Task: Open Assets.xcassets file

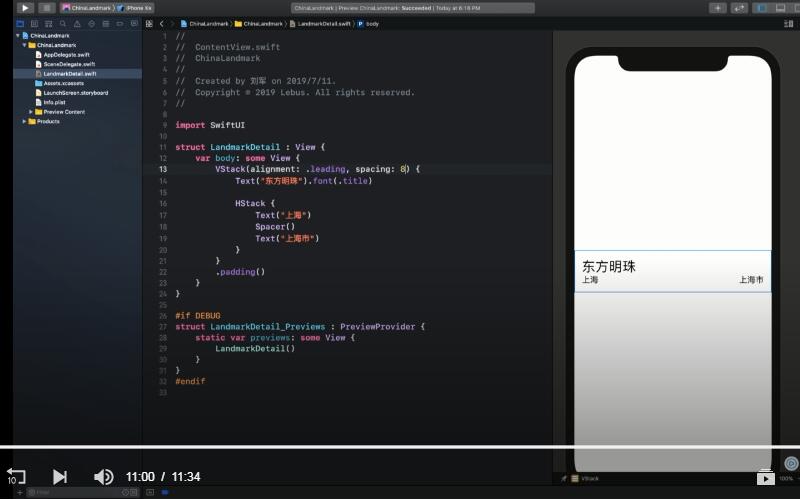Action: tap(63, 83)
